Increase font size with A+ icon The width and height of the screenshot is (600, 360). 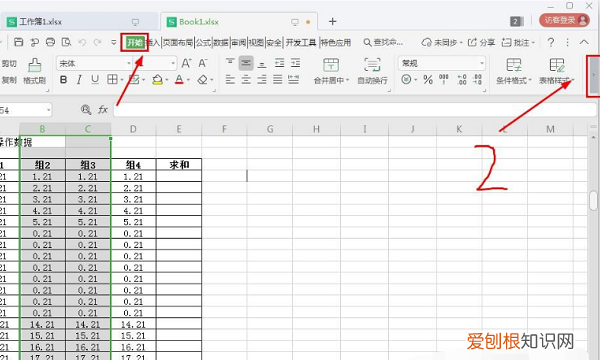(186, 63)
